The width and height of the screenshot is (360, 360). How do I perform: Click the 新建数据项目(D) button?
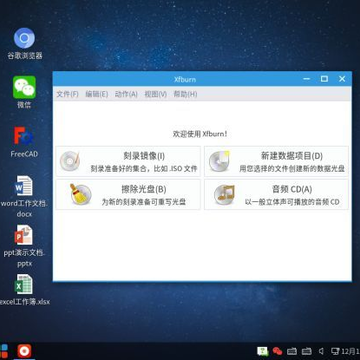(x=276, y=161)
